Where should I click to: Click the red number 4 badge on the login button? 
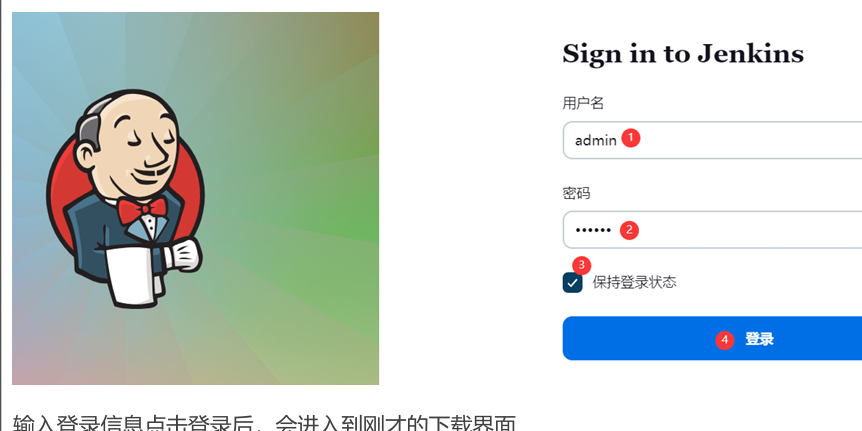[x=725, y=340]
